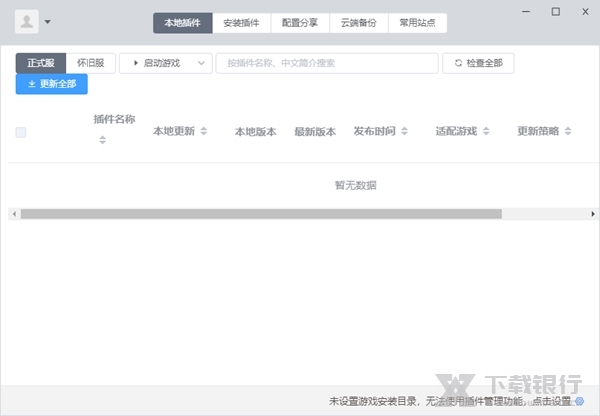Image resolution: width=600 pixels, height=416 pixels.
Task: Expand the 启动游戏 dropdown chevron
Action: [201, 63]
